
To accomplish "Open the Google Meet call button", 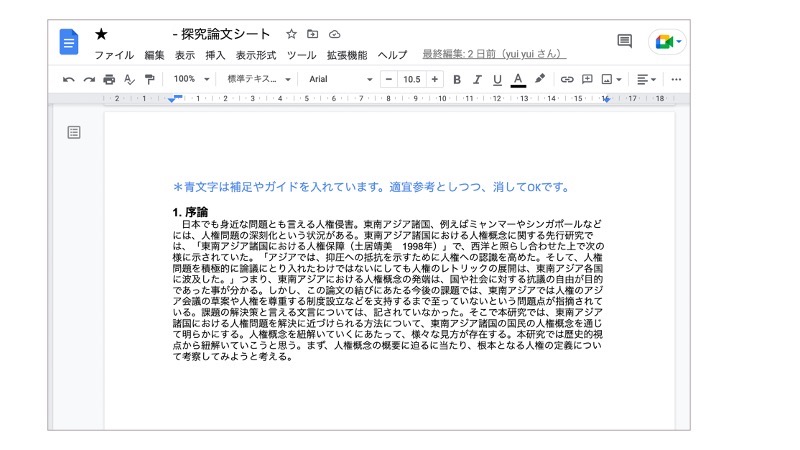I will click(x=666, y=41).
